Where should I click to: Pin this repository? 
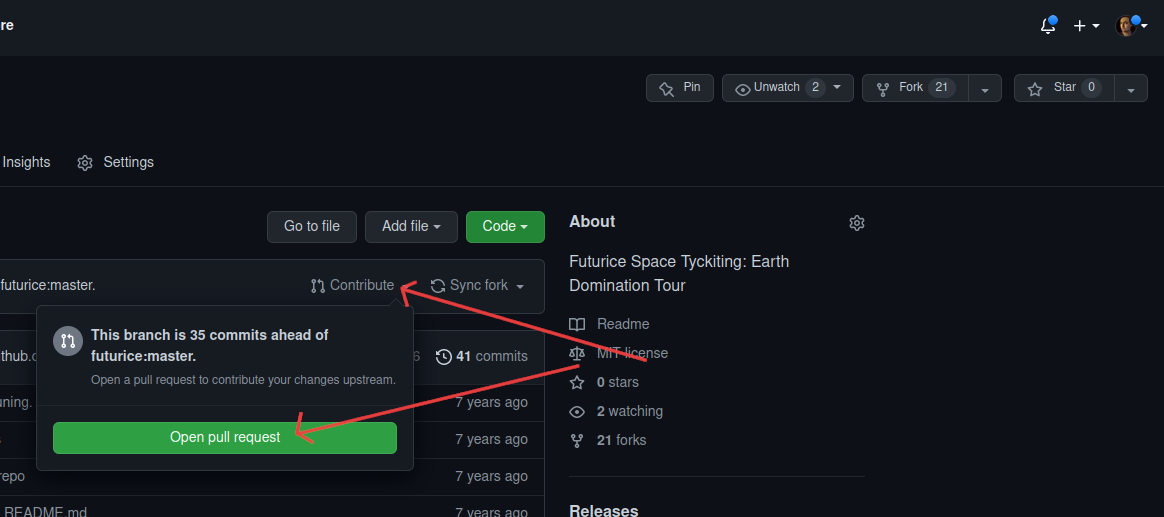(680, 88)
